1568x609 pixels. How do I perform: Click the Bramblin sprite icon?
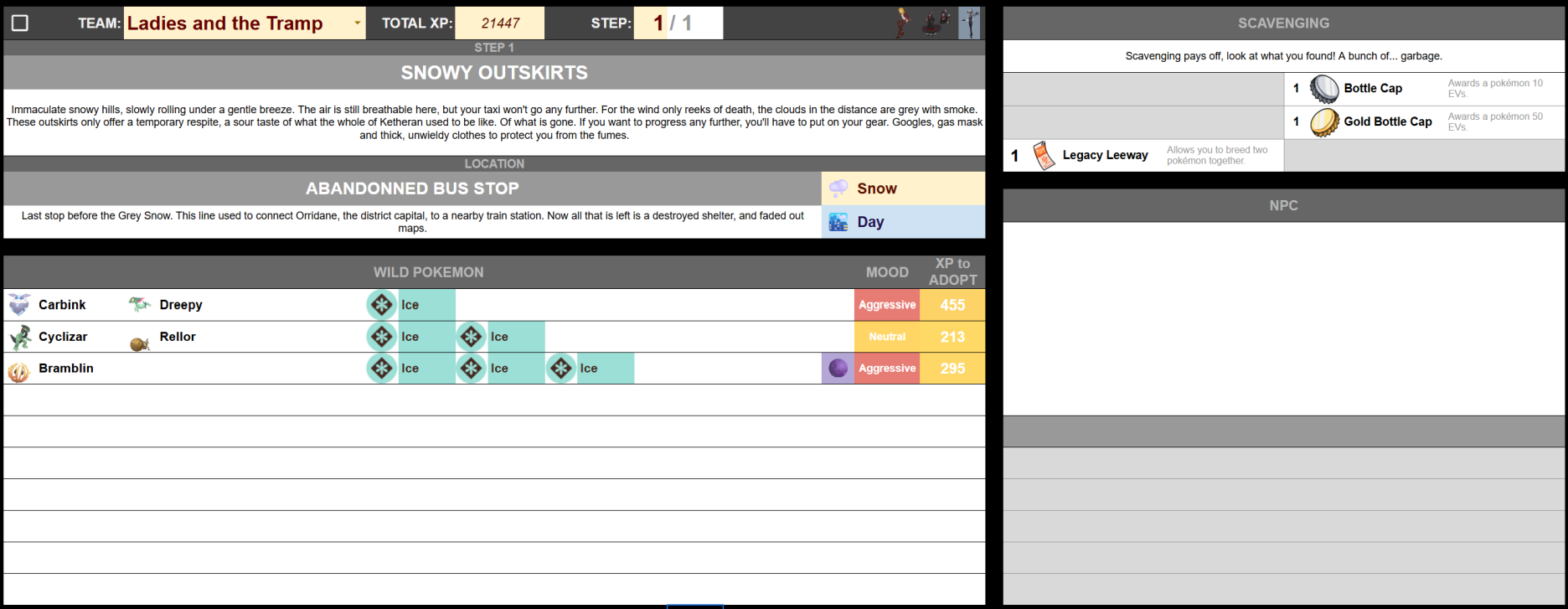coord(19,369)
